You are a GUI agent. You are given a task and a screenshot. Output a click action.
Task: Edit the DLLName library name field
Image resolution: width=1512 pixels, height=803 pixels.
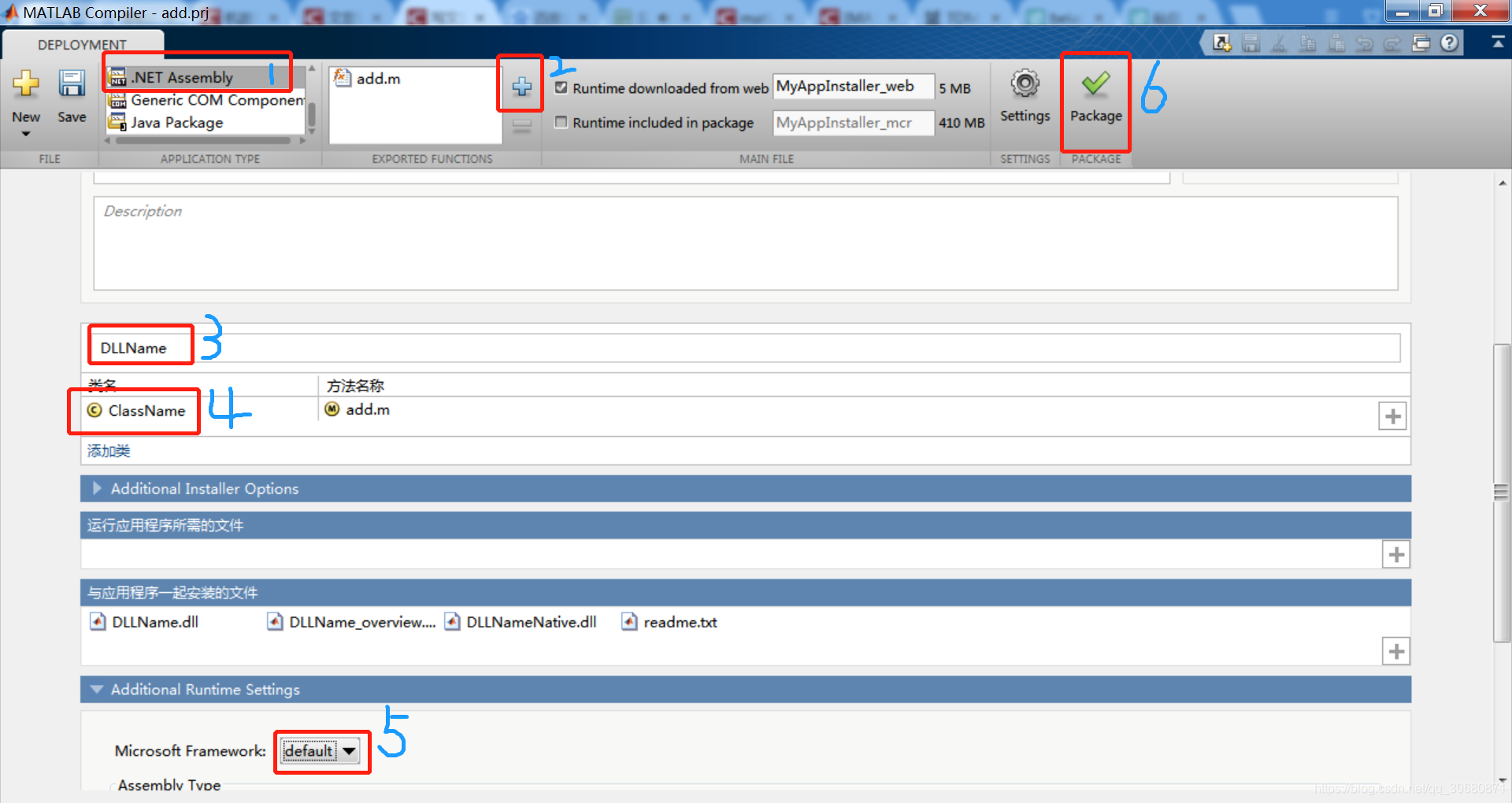745,348
